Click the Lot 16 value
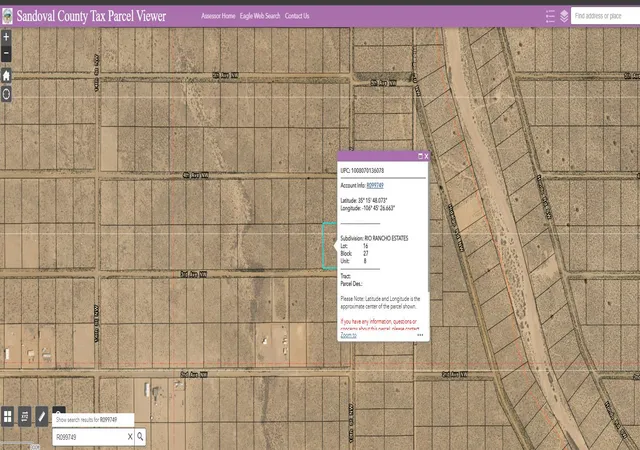The height and width of the screenshot is (450, 640). tap(365, 246)
